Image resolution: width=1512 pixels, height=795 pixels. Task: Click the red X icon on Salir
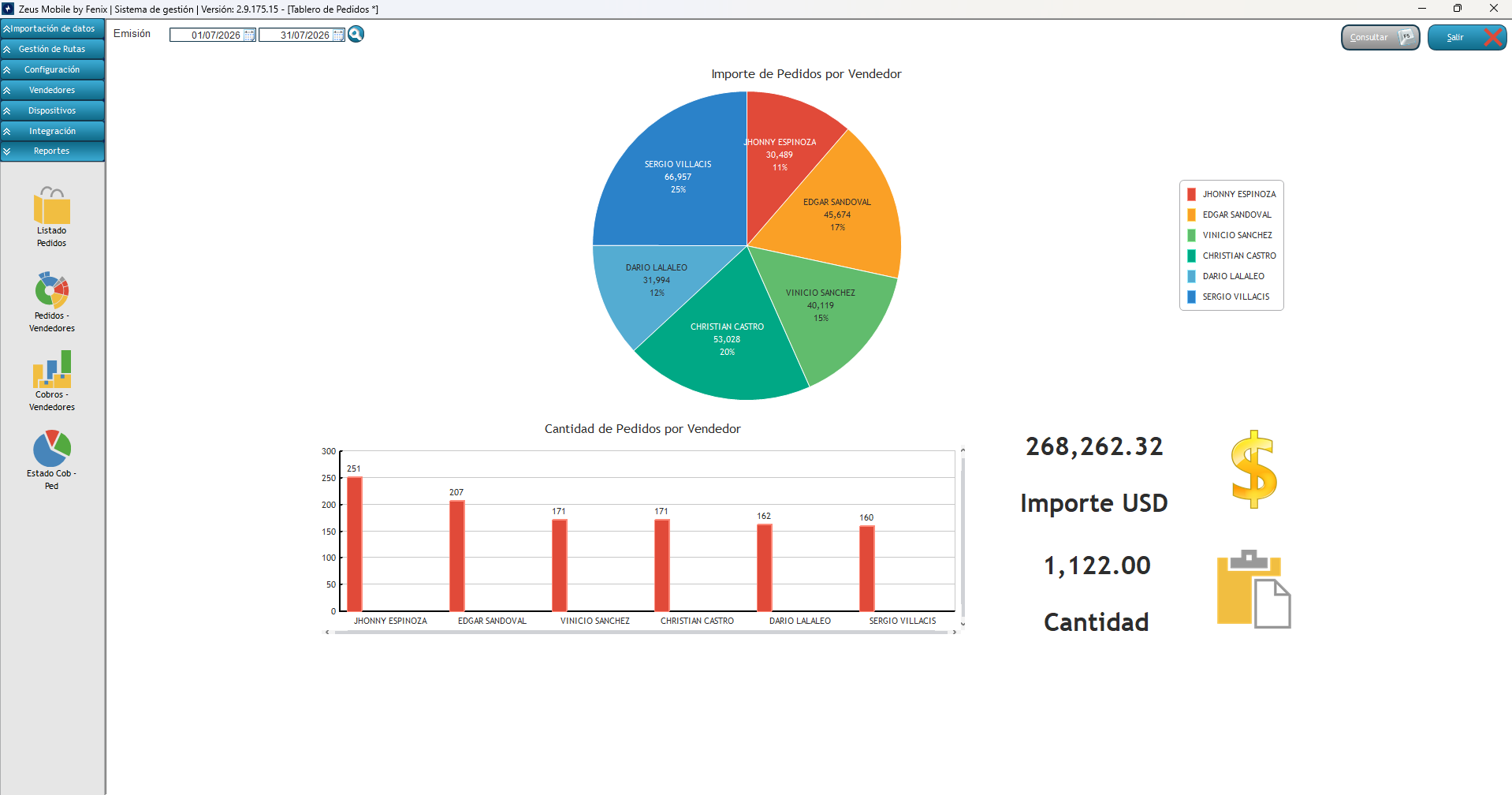click(x=1492, y=37)
